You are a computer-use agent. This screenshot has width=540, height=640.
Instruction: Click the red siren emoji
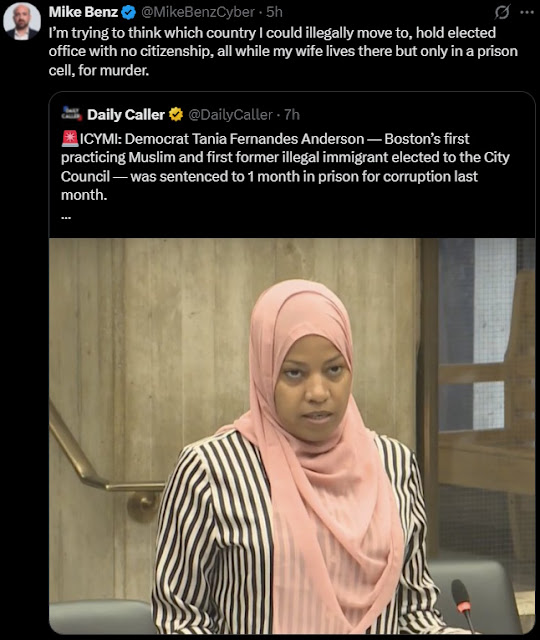tap(70, 139)
